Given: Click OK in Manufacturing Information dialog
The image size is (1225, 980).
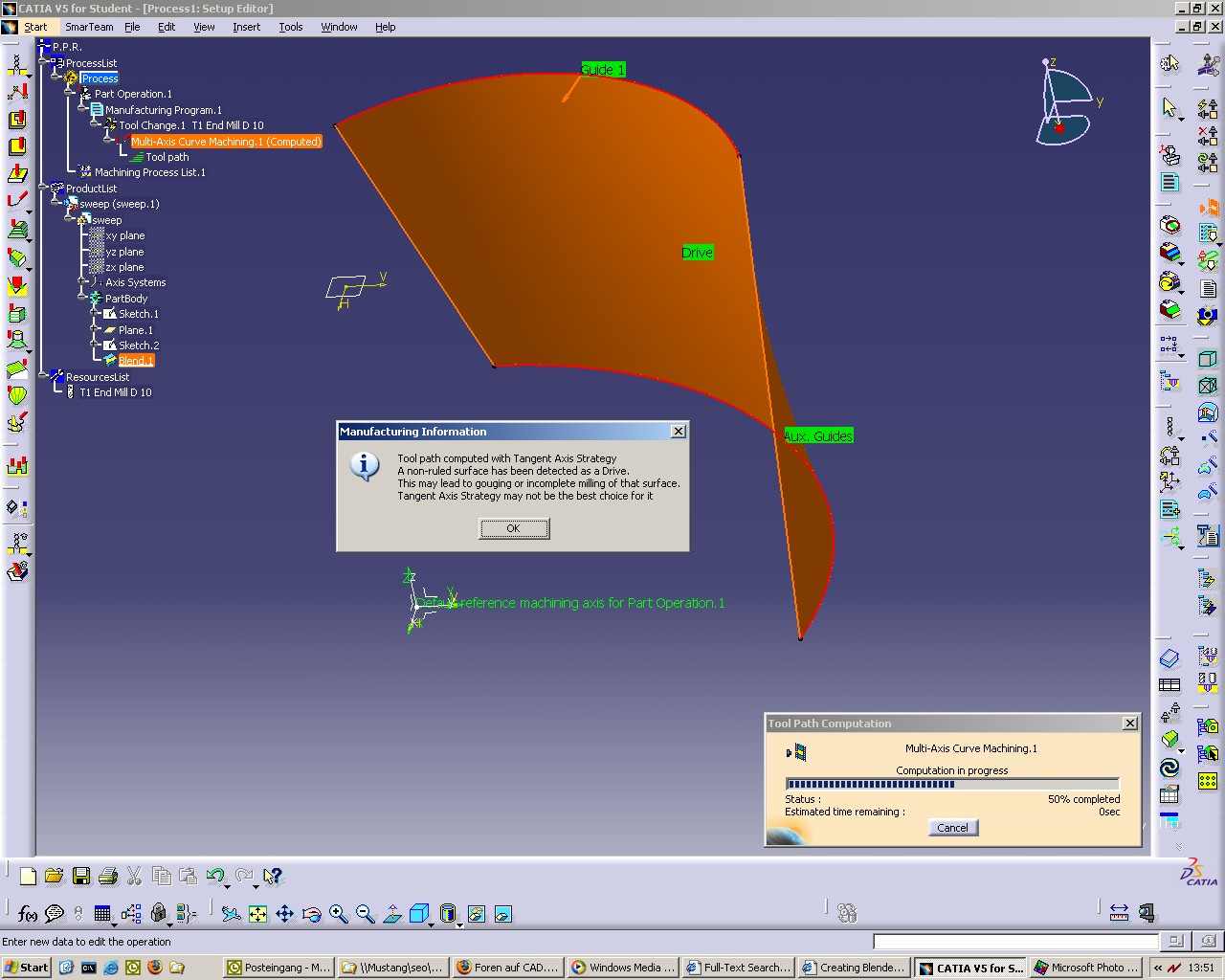Looking at the screenshot, I should pyautogui.click(x=514, y=528).
